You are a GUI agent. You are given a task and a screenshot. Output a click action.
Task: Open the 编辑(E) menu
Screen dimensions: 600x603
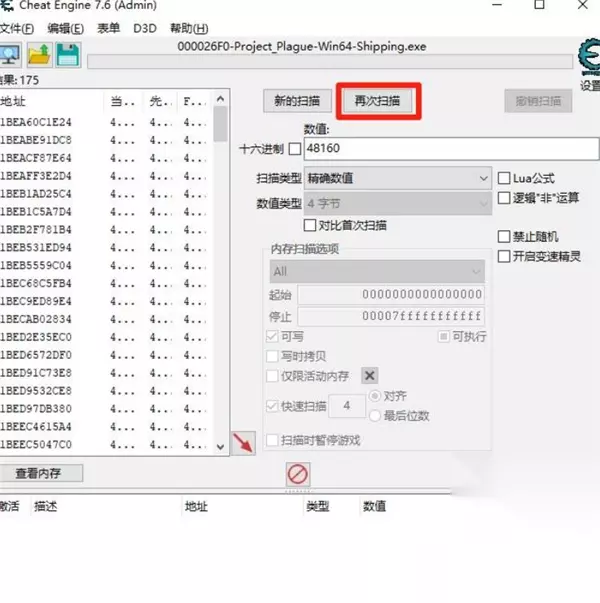click(65, 28)
